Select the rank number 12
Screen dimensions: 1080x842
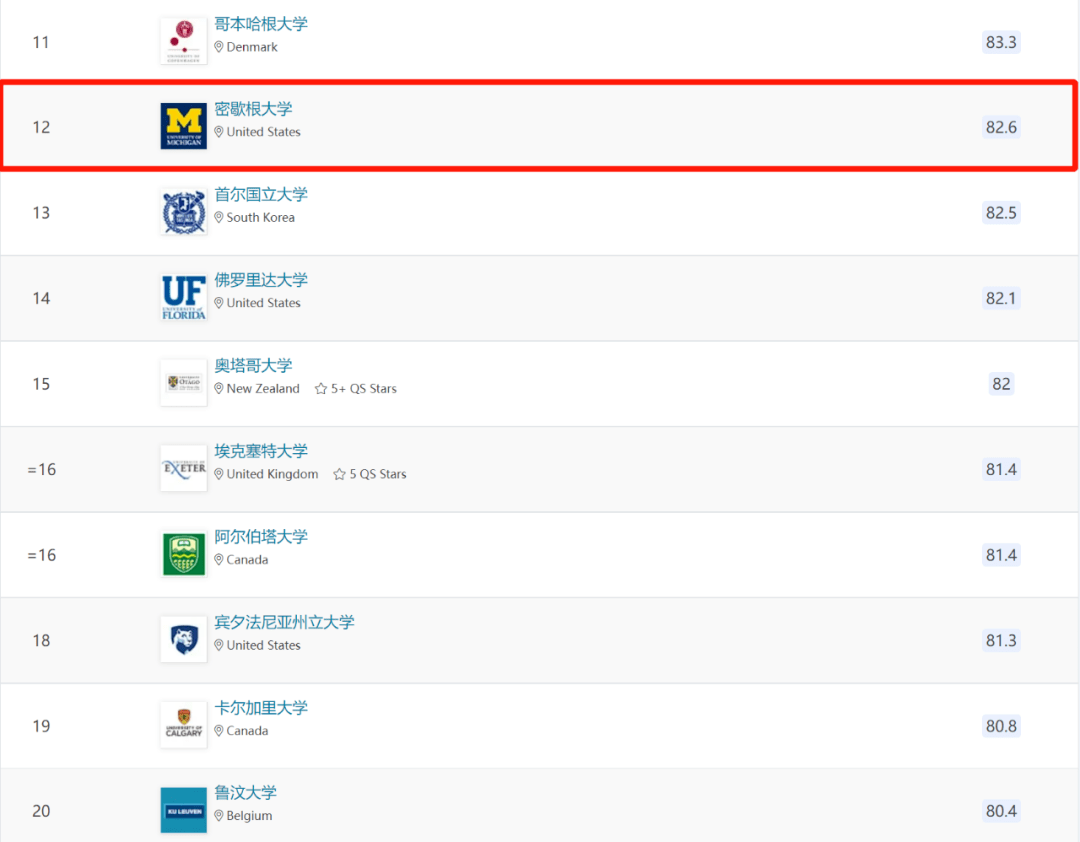41,127
